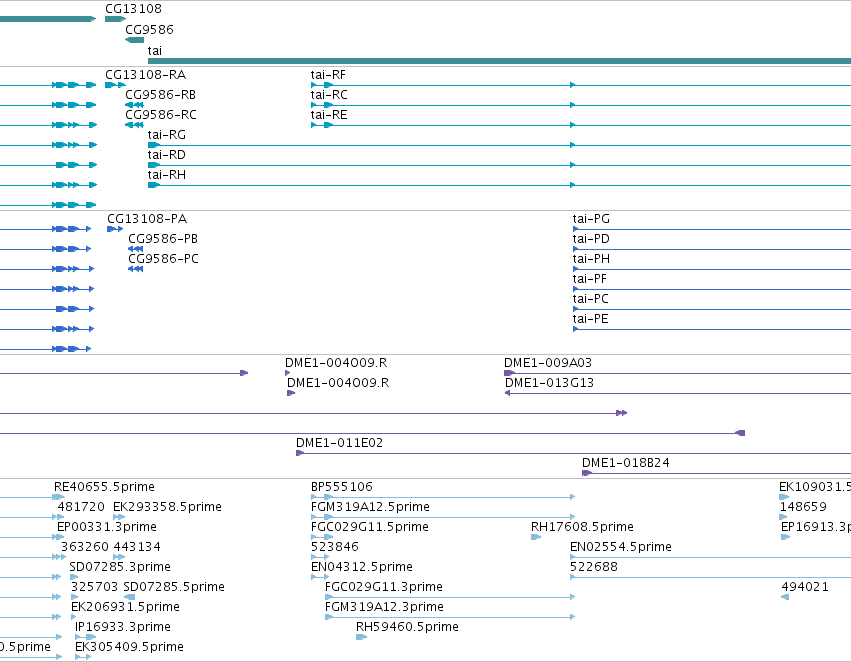Select the tai-RE transcript label
Viewport: 851px width, 662px height.
329,115
